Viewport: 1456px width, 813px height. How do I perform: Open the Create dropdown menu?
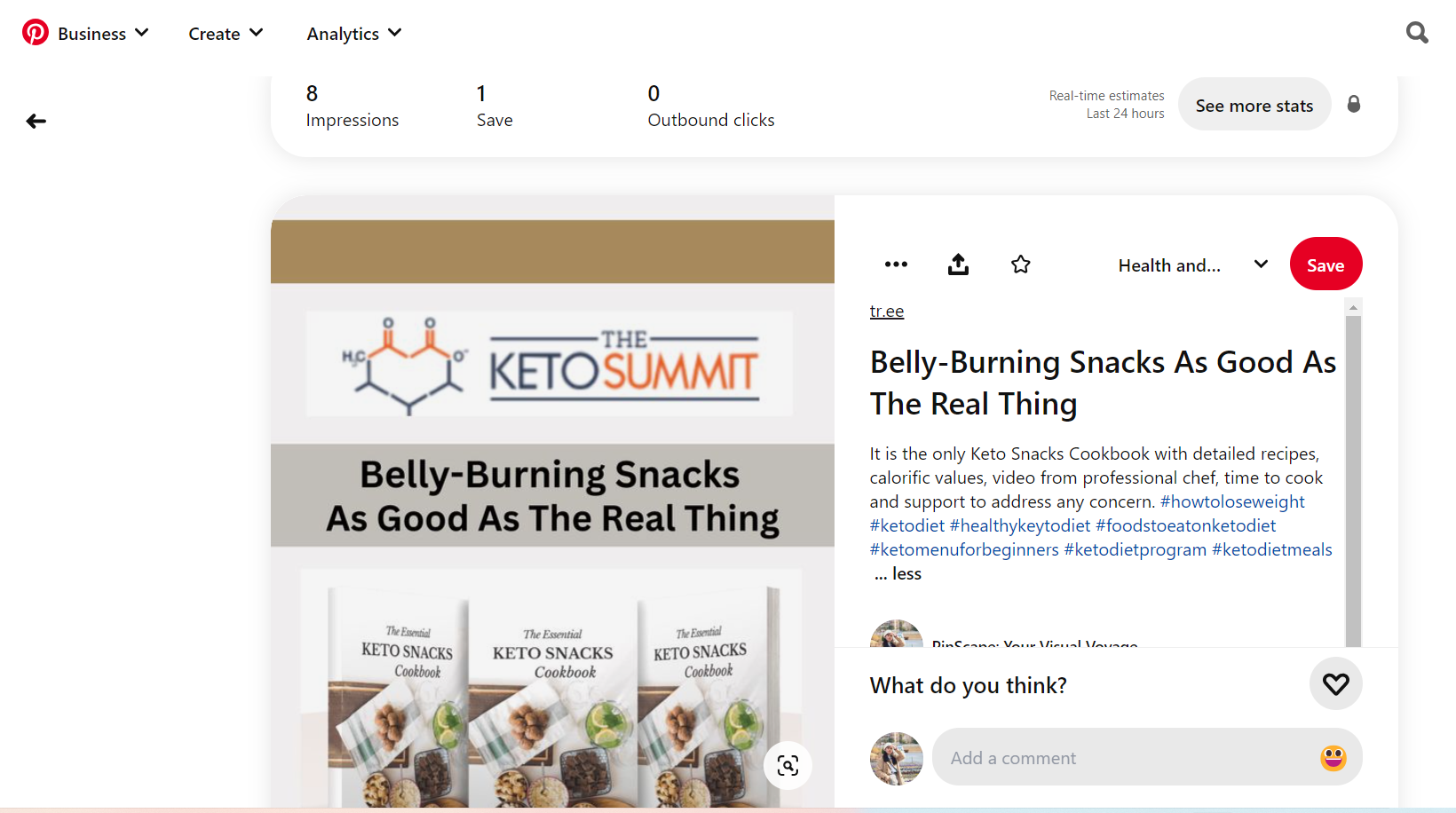pyautogui.click(x=226, y=34)
